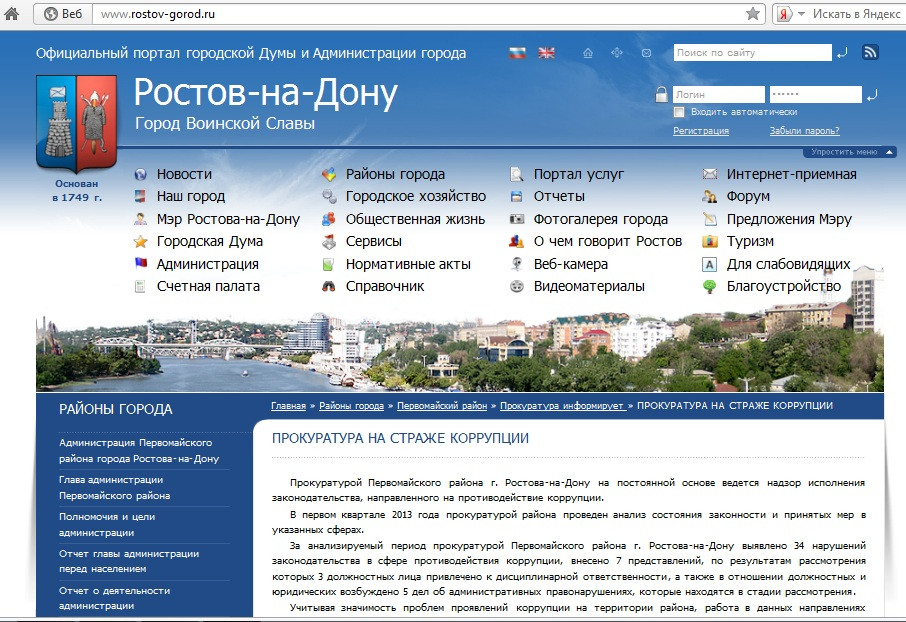Enable 'Входить автоматически' checkbox
This screenshot has height=622, width=906.
(x=679, y=112)
